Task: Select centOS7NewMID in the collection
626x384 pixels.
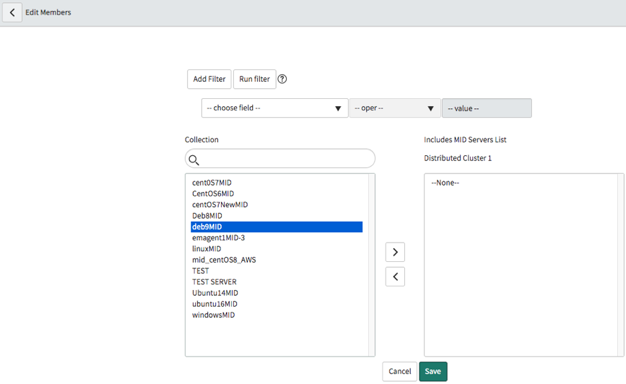Action: [x=277, y=205]
